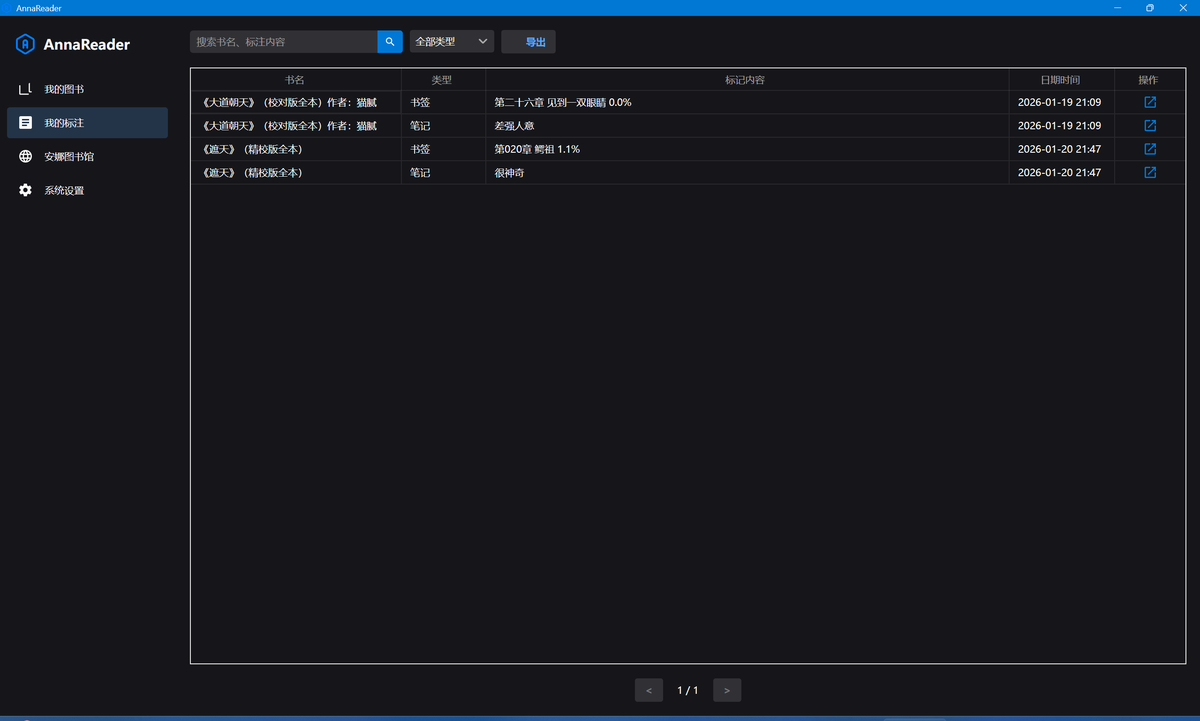Open 安娜图书馆 sidebar section
The width and height of the screenshot is (1200, 721).
(87, 157)
